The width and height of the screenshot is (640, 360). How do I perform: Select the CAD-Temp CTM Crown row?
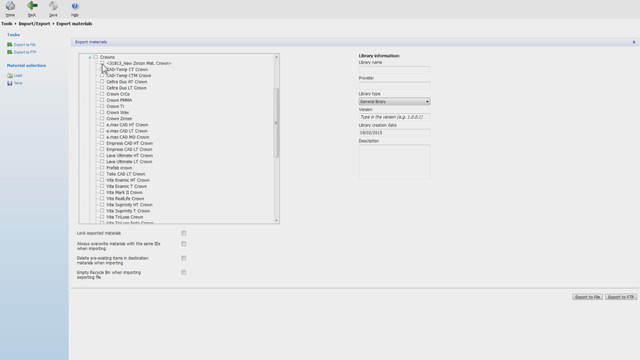click(129, 76)
